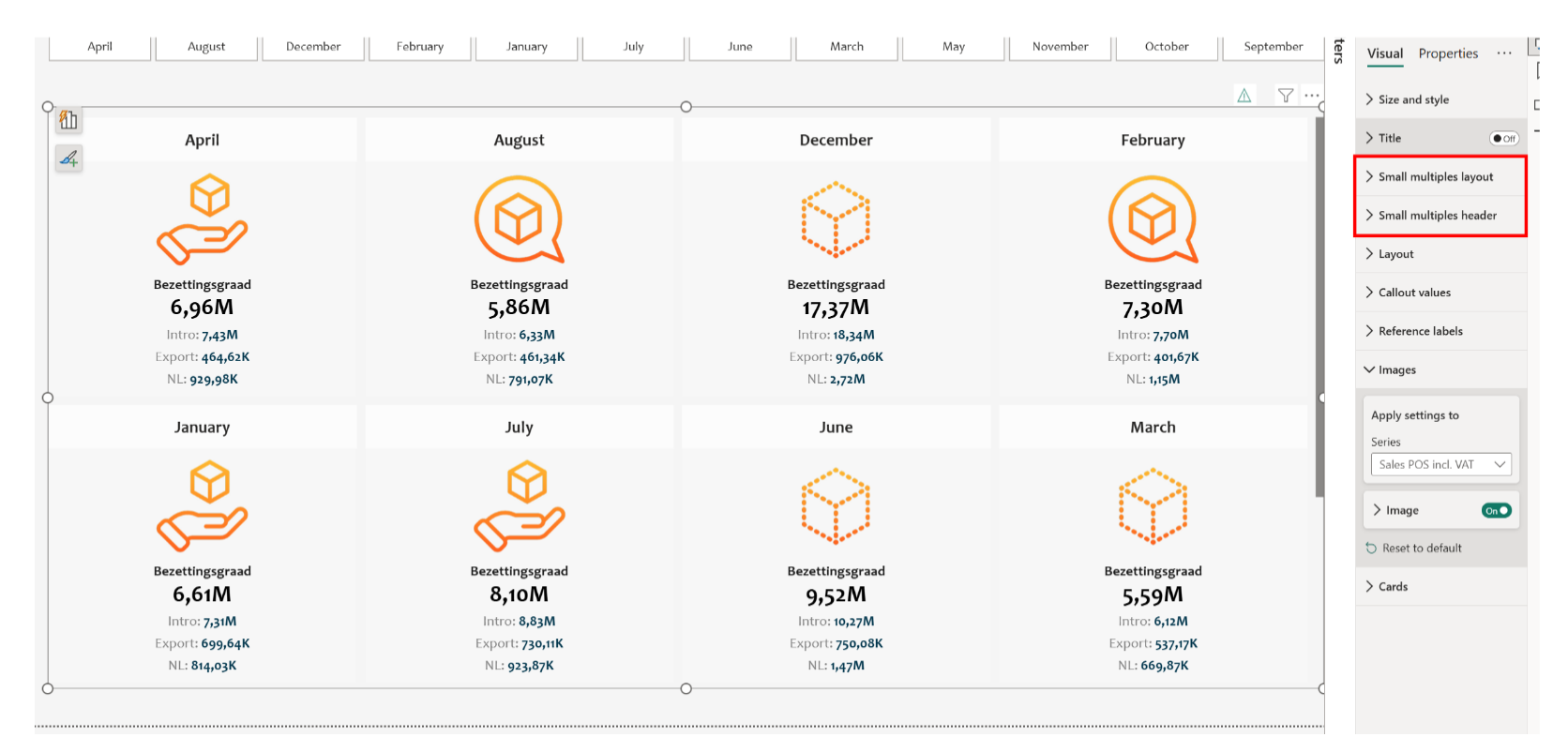Turn on the Title toggle
Viewport: 1568px width, 752px height.
click(x=1503, y=139)
